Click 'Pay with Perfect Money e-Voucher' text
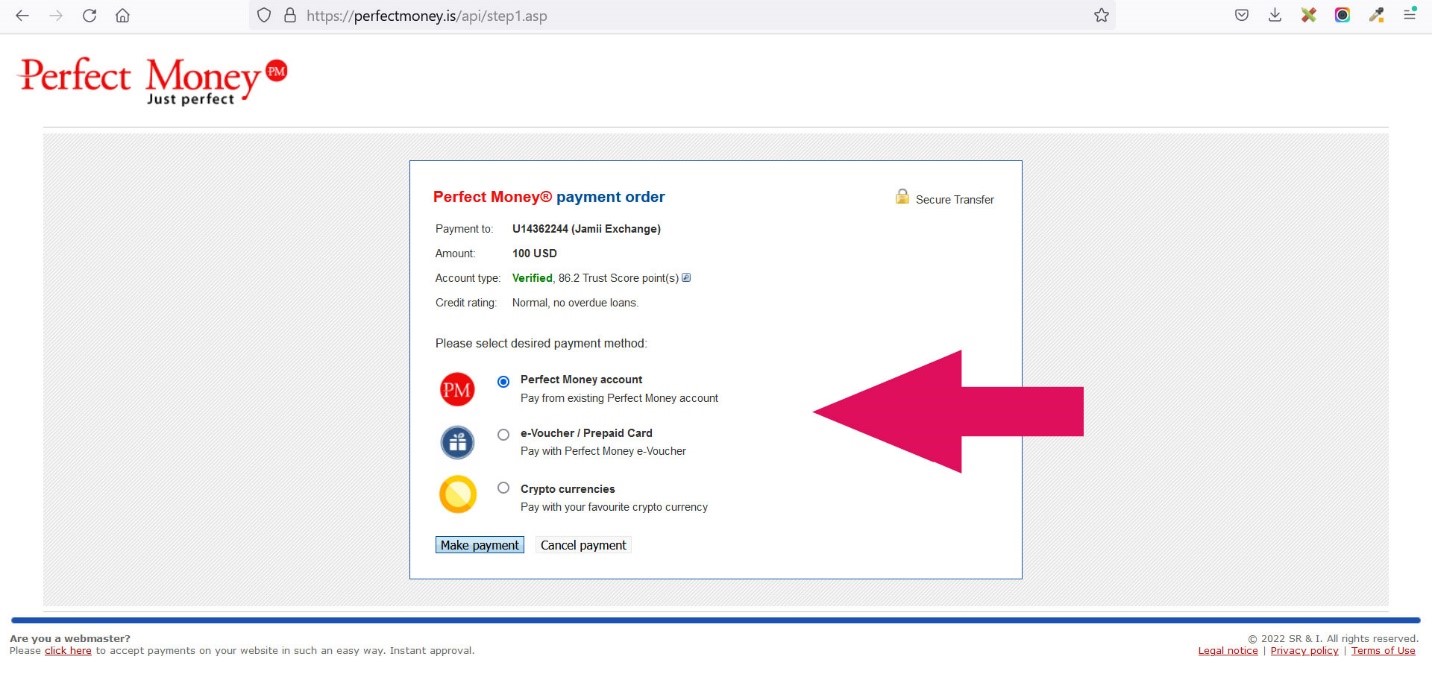1432x683 pixels. tap(603, 451)
